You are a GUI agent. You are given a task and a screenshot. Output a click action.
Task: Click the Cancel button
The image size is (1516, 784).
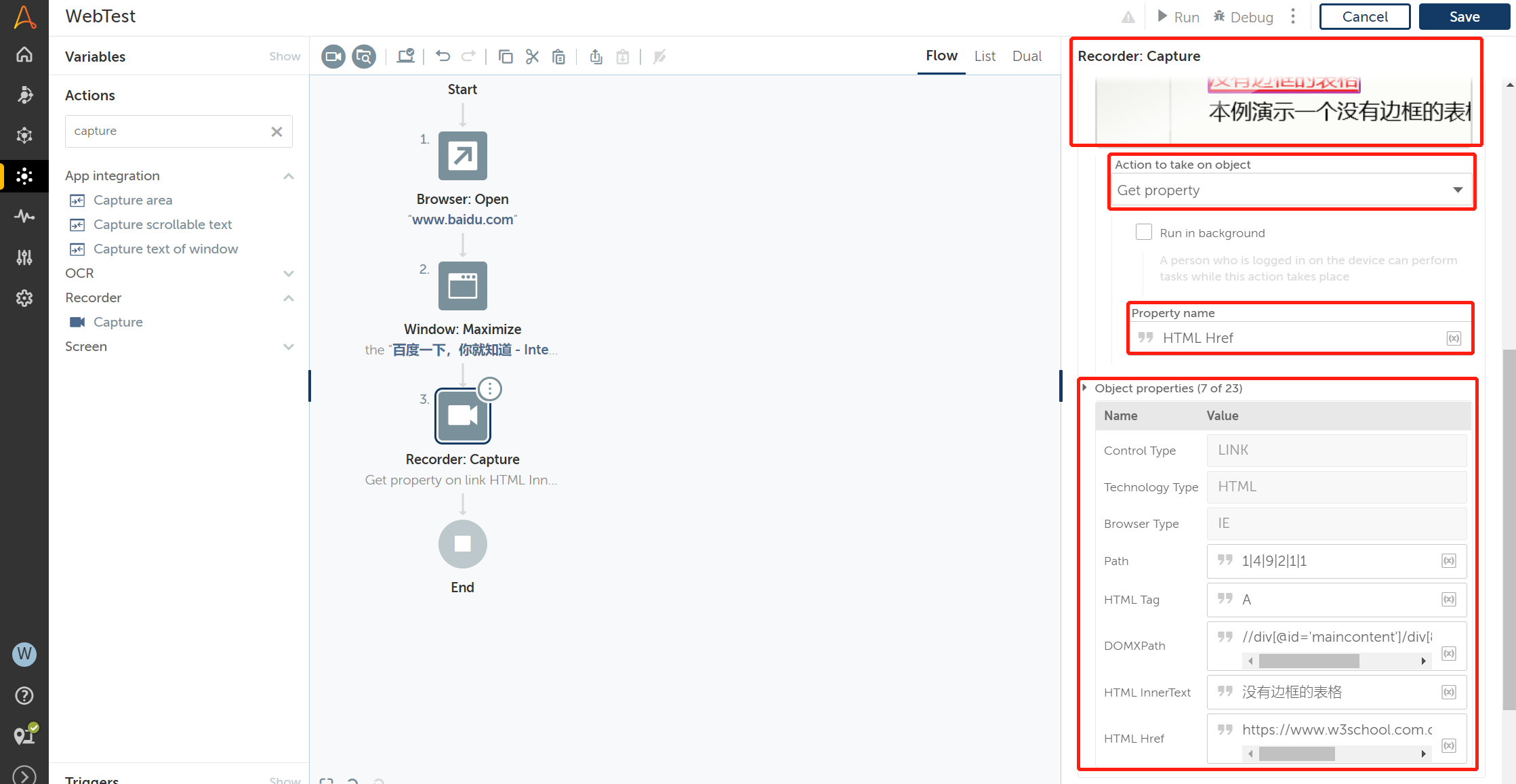pyautogui.click(x=1364, y=17)
